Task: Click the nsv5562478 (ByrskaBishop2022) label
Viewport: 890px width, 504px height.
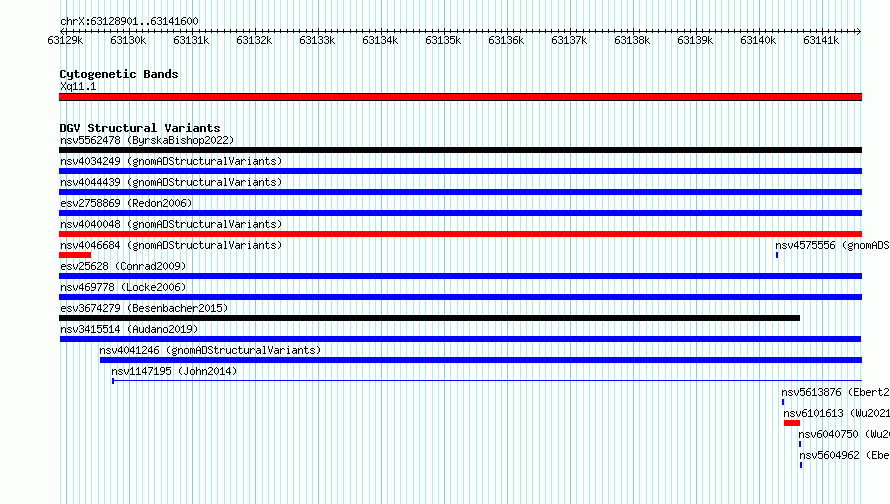Action: pos(147,140)
